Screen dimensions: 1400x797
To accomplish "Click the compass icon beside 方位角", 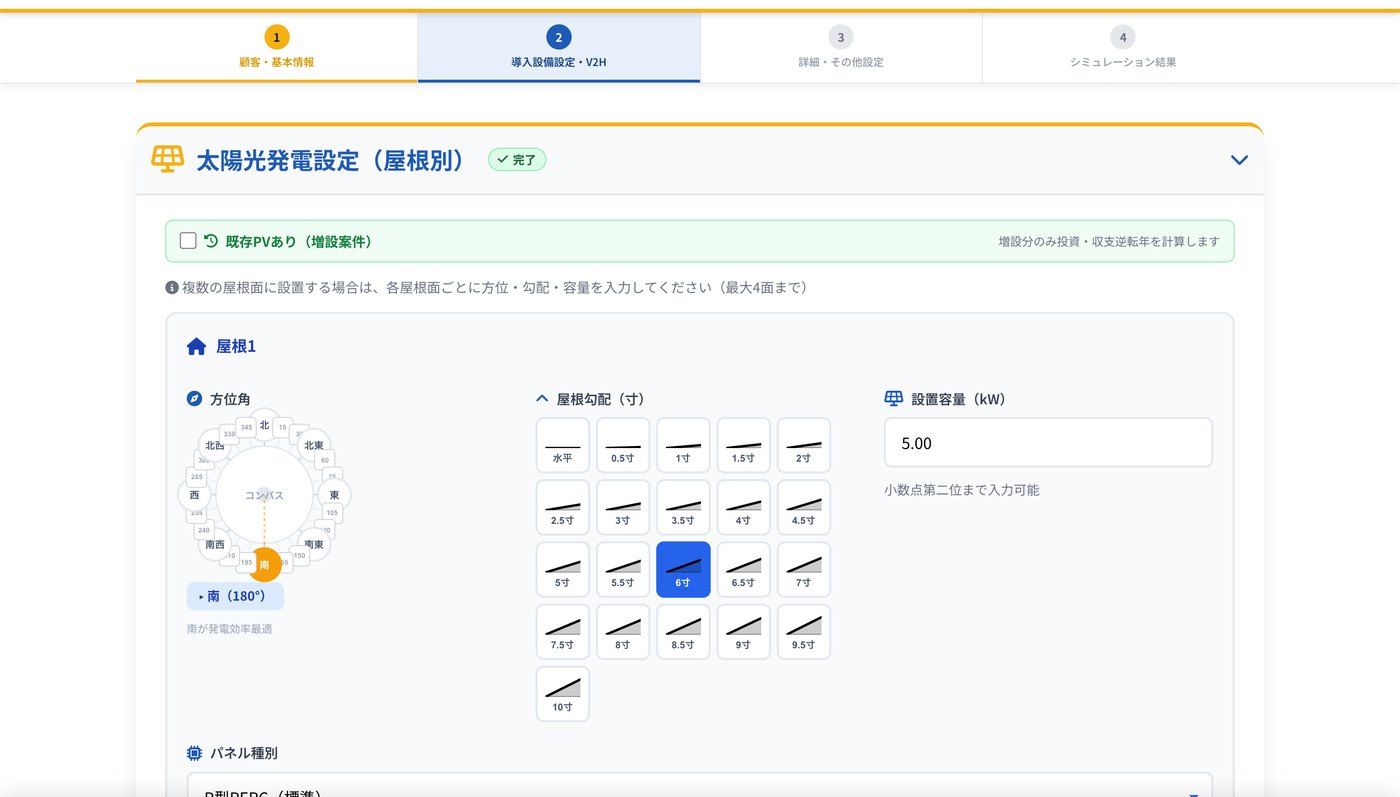I will point(195,399).
